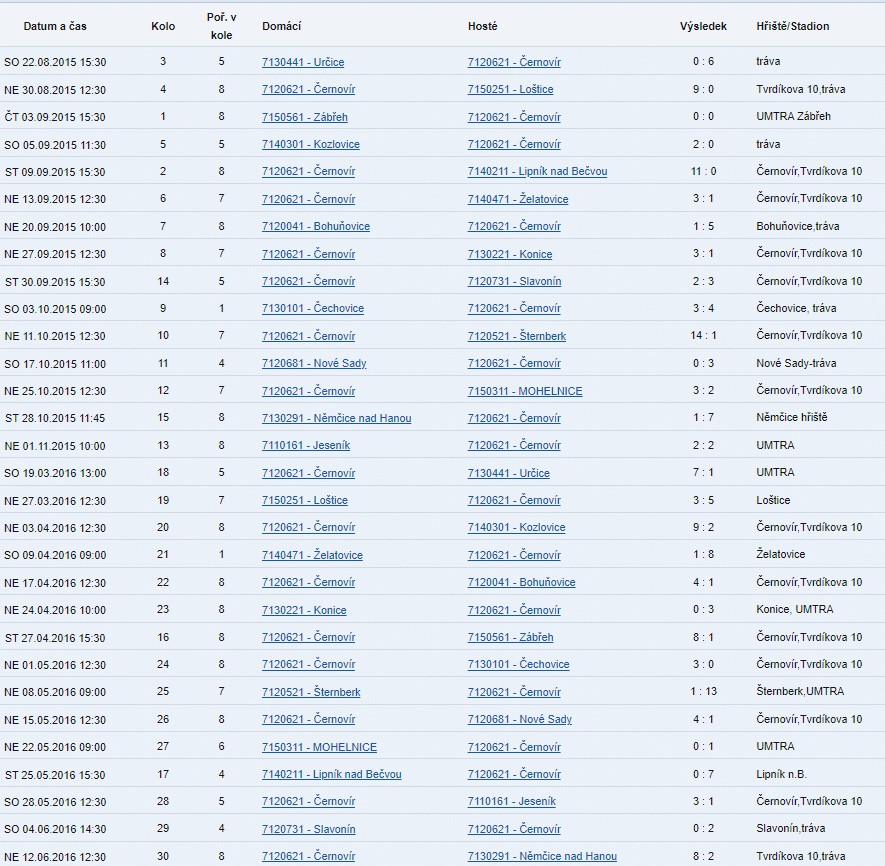Open the Šternberk guest team link
This screenshot has height=866, width=885.
coord(516,336)
